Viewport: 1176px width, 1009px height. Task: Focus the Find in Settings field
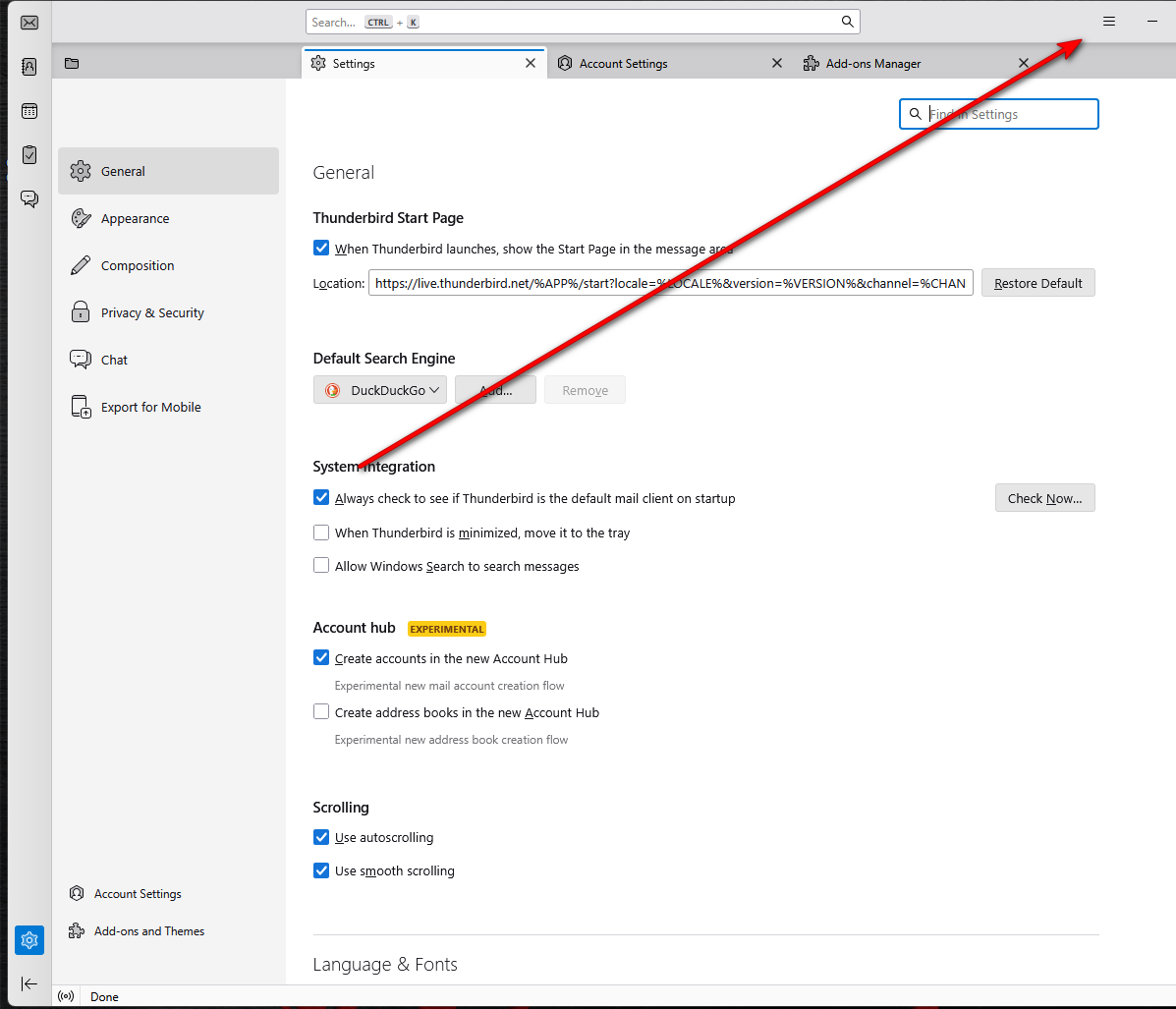point(999,114)
